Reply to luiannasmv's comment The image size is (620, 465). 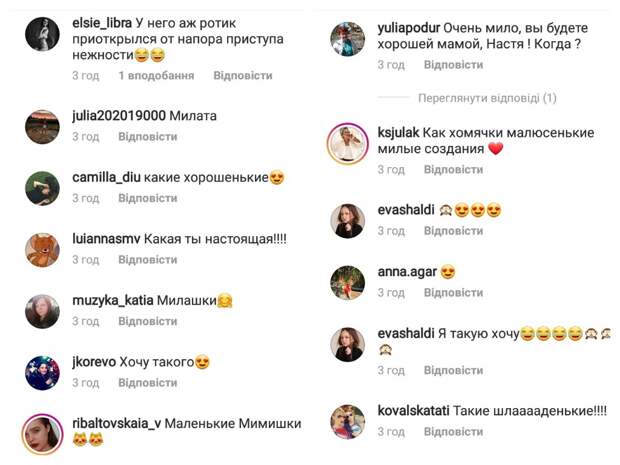(x=147, y=260)
